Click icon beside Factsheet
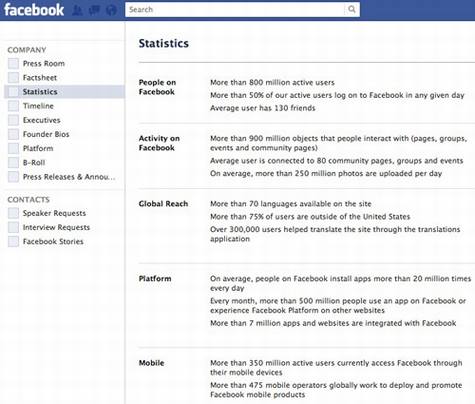475x404 pixels. 13,78
